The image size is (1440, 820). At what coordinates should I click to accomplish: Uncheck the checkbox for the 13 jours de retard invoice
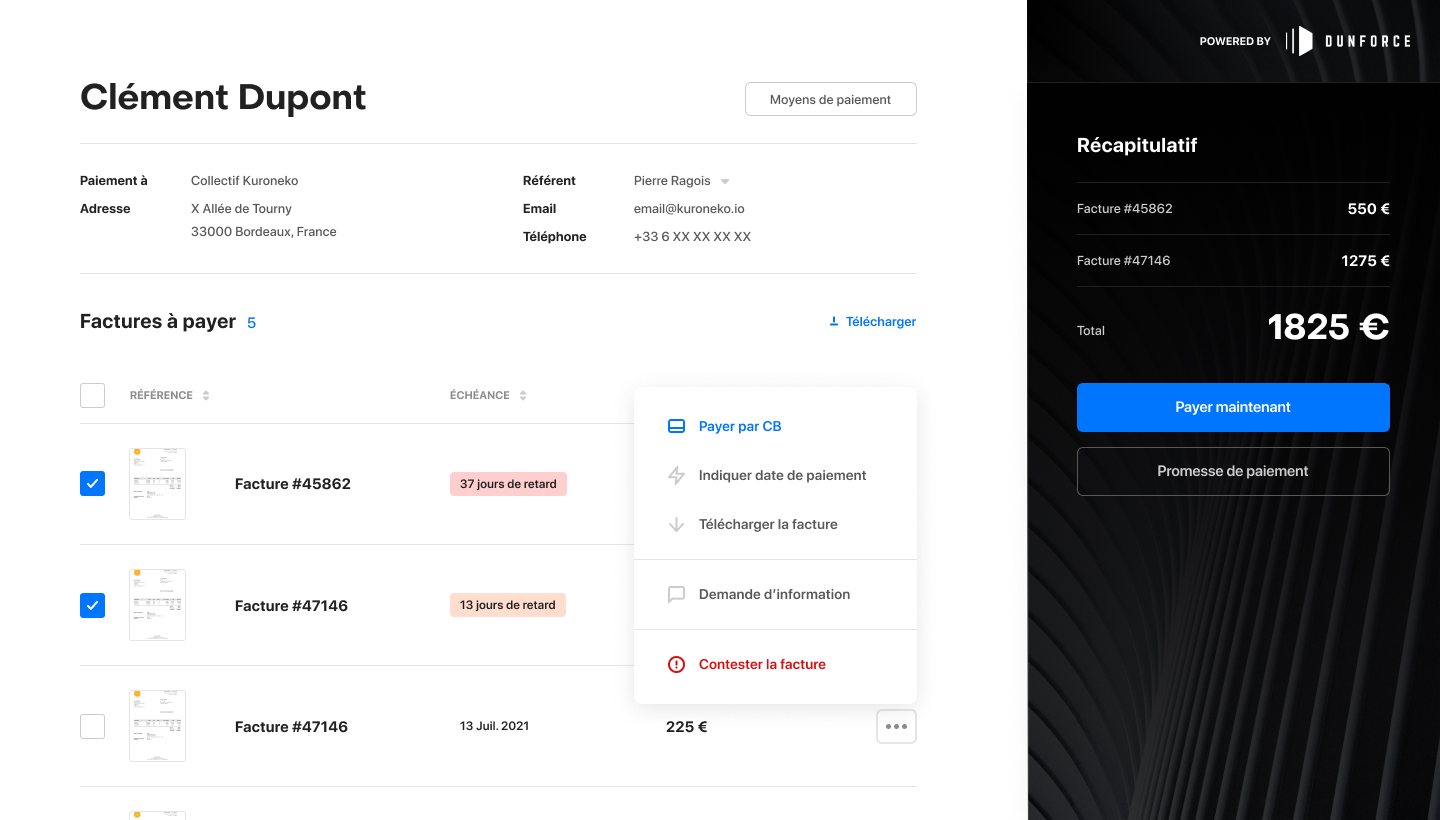click(x=92, y=605)
